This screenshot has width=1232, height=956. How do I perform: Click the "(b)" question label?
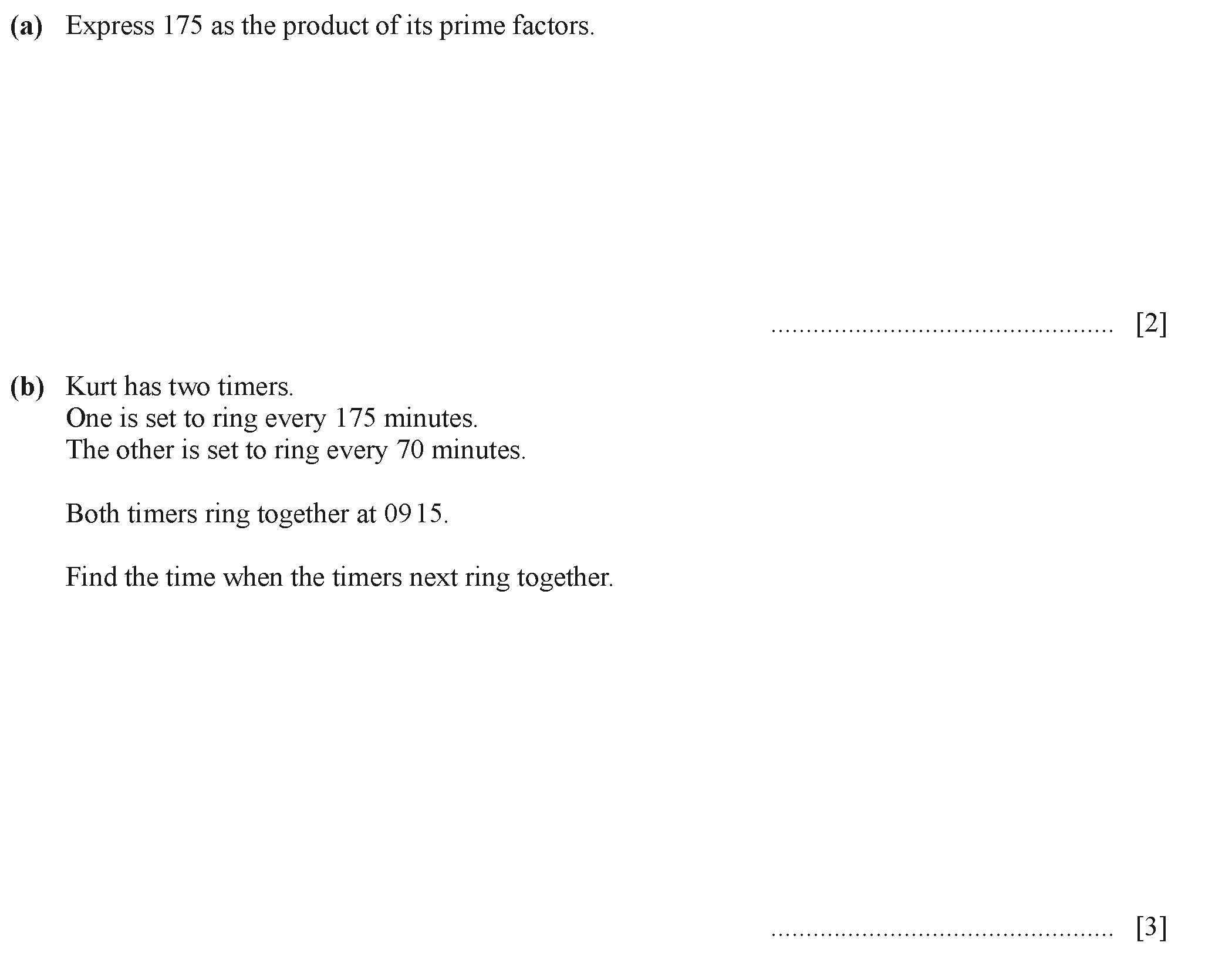point(28,387)
